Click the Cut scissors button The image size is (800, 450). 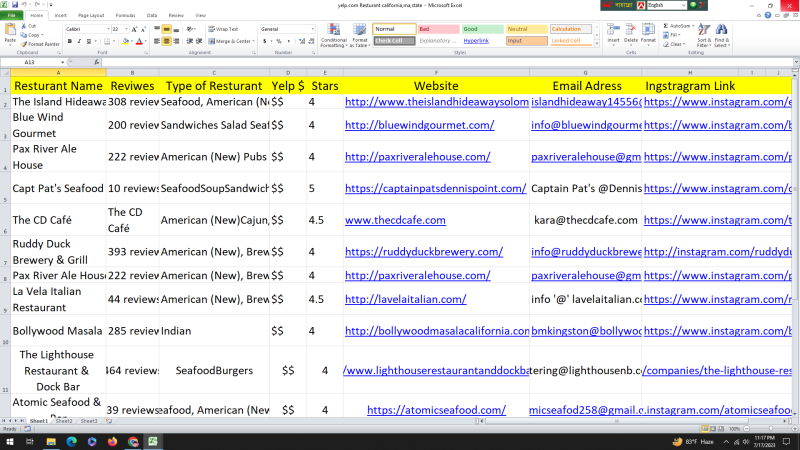click(29, 26)
